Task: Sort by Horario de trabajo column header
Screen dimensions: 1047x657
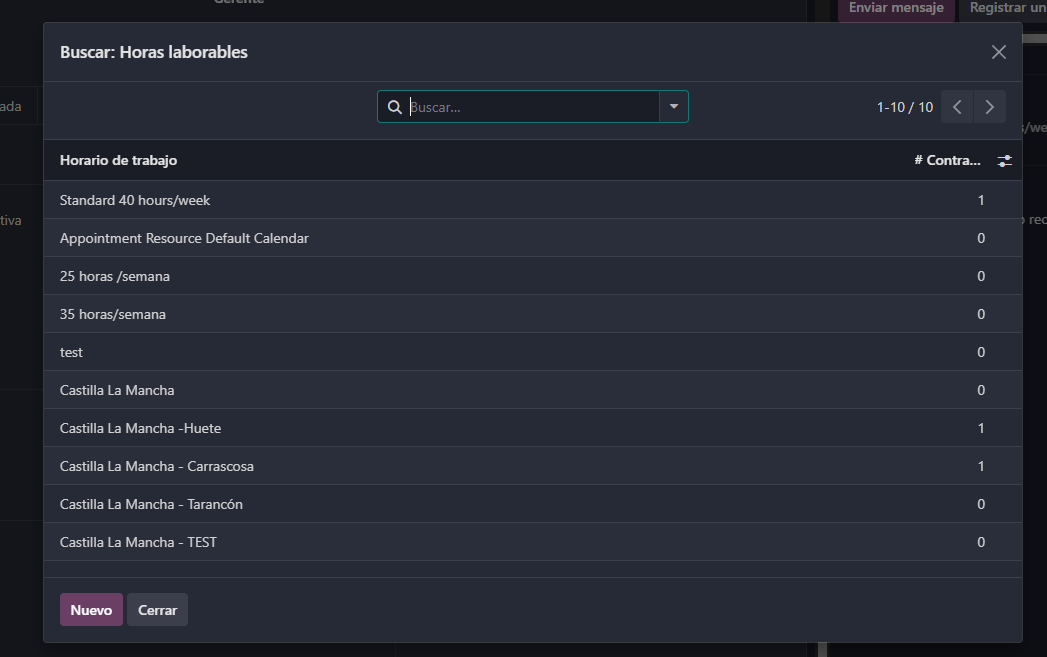Action: (x=119, y=160)
